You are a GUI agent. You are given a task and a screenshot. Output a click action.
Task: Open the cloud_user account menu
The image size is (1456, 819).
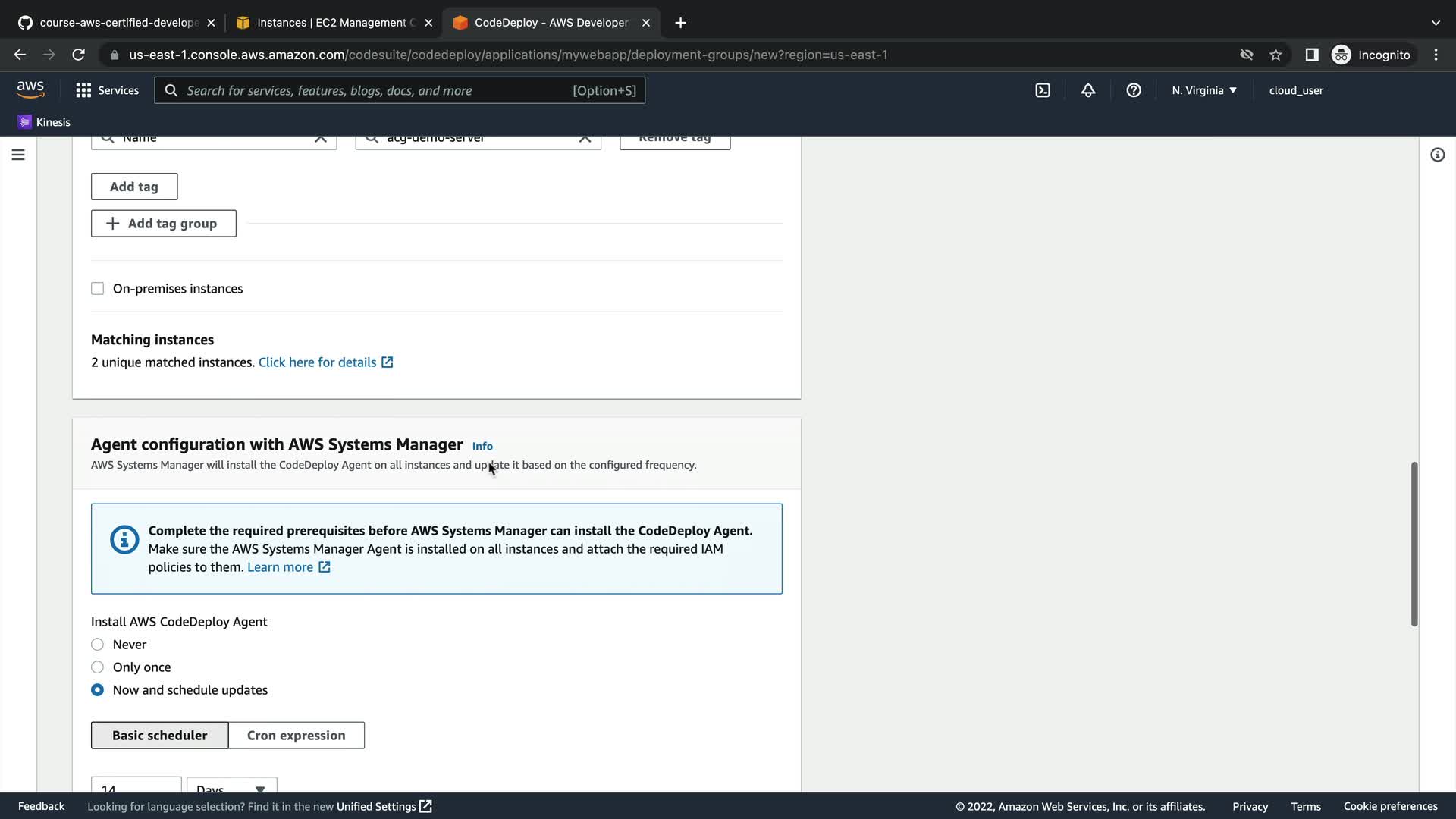(1296, 90)
